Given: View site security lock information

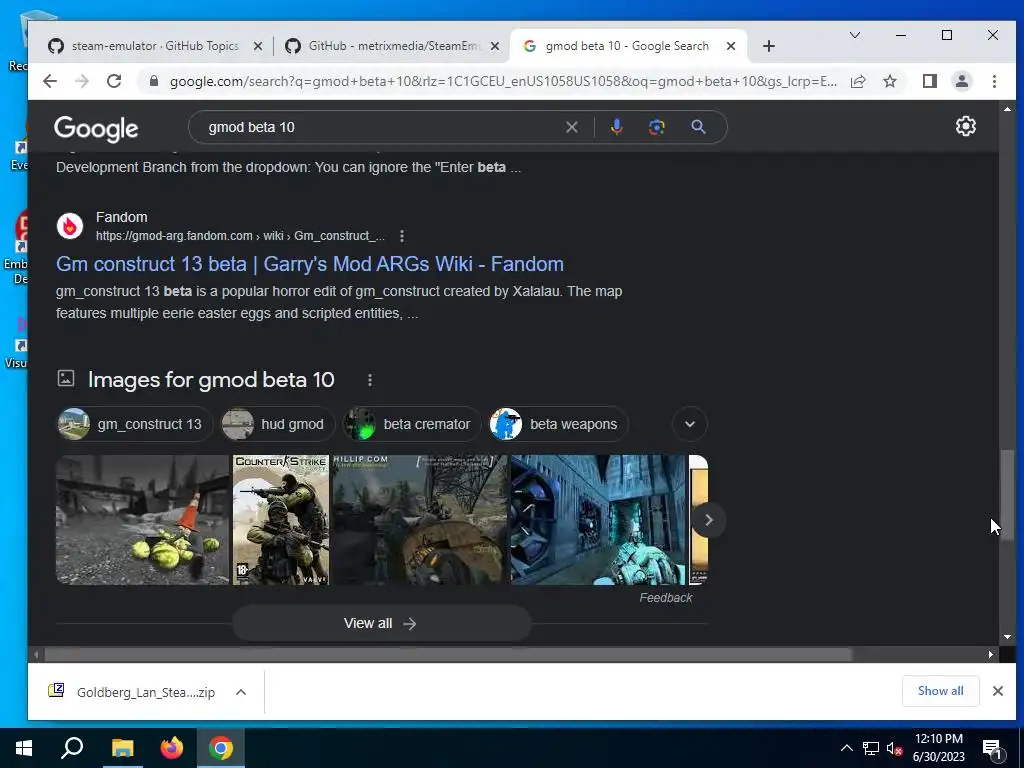Looking at the screenshot, I should pos(153,81).
